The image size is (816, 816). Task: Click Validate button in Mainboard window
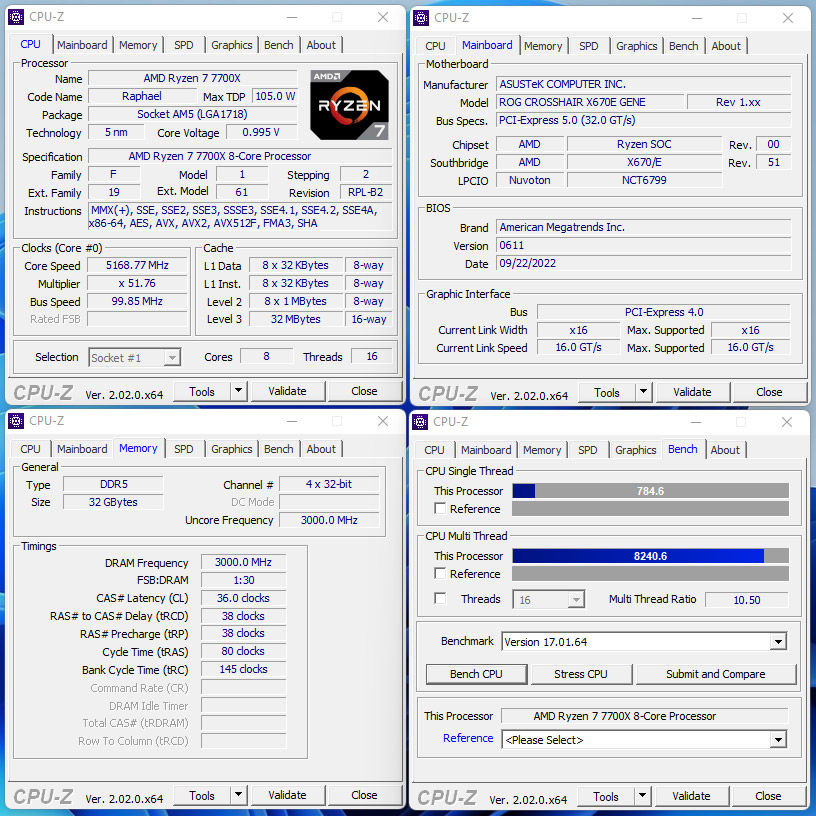tap(692, 392)
